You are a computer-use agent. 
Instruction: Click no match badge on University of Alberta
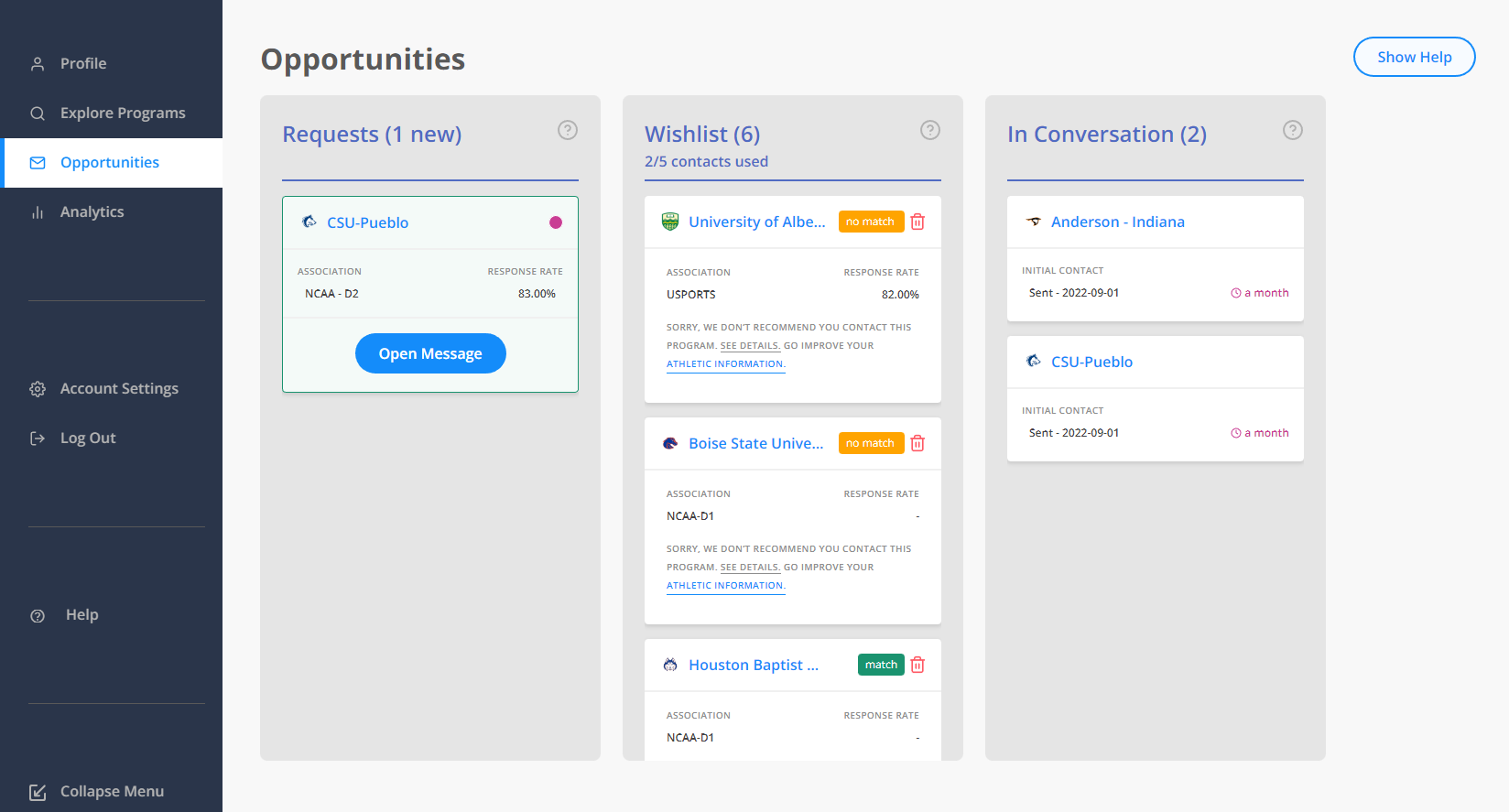[x=871, y=222]
